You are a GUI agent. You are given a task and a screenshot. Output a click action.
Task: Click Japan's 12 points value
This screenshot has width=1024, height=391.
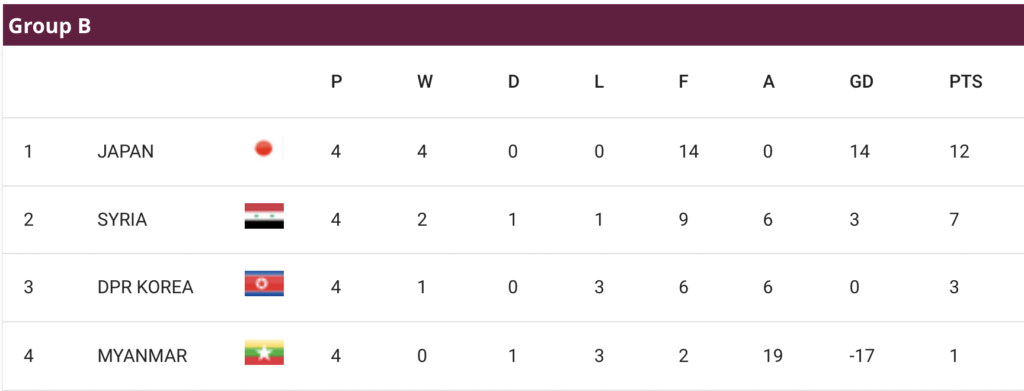(x=959, y=151)
